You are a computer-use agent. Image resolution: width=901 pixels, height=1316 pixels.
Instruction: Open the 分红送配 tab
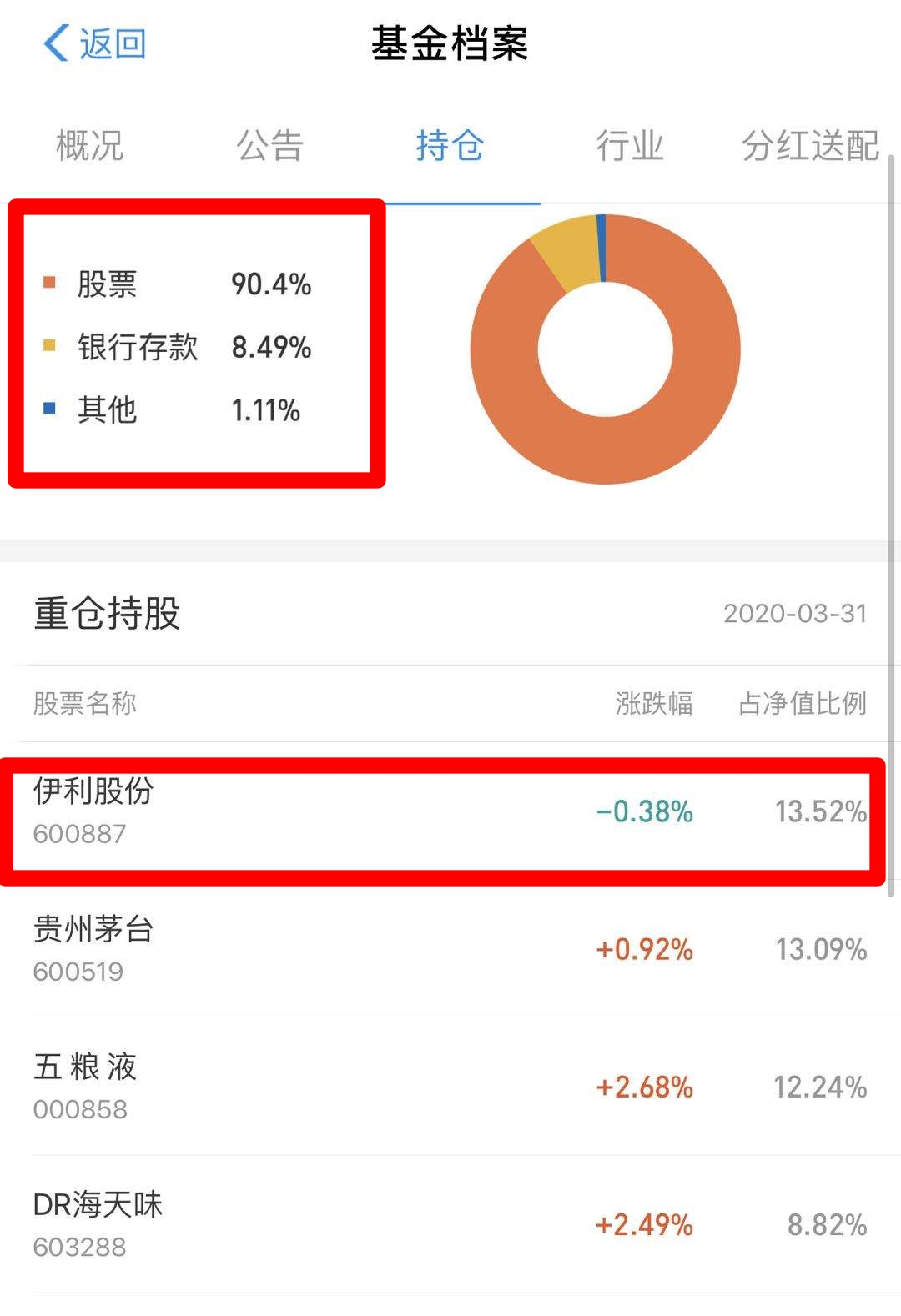coord(808,147)
